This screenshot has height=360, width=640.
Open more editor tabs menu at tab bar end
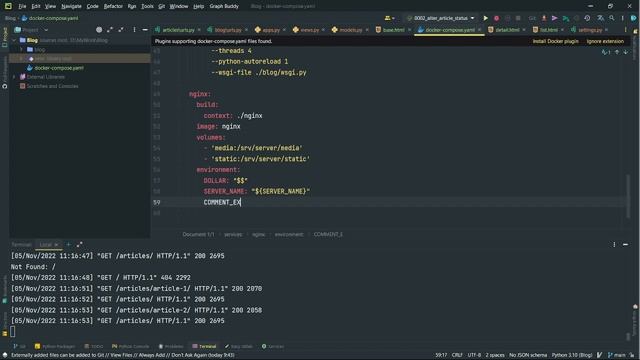(625, 30)
